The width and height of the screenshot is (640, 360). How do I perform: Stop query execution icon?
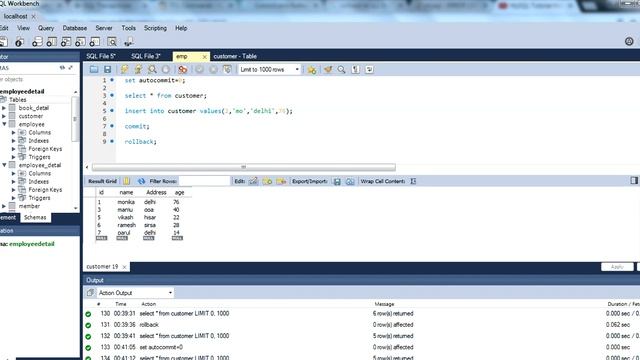166,69
